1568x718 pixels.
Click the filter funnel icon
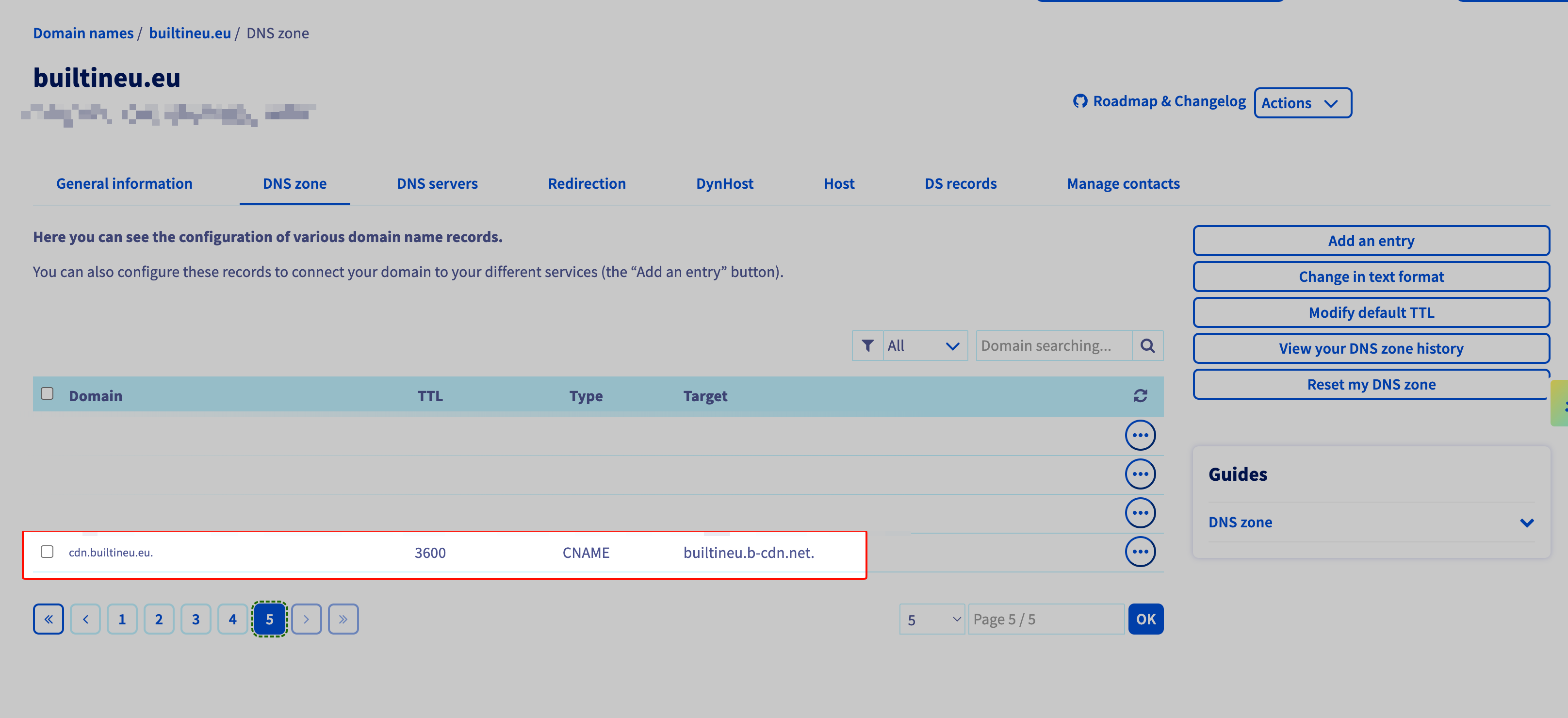867,345
